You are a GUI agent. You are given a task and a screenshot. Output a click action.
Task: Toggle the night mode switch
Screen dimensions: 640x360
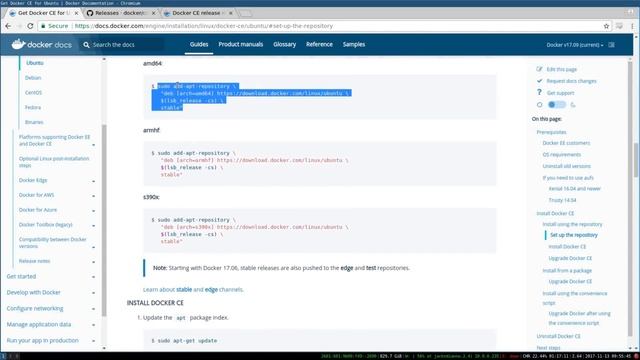557,104
